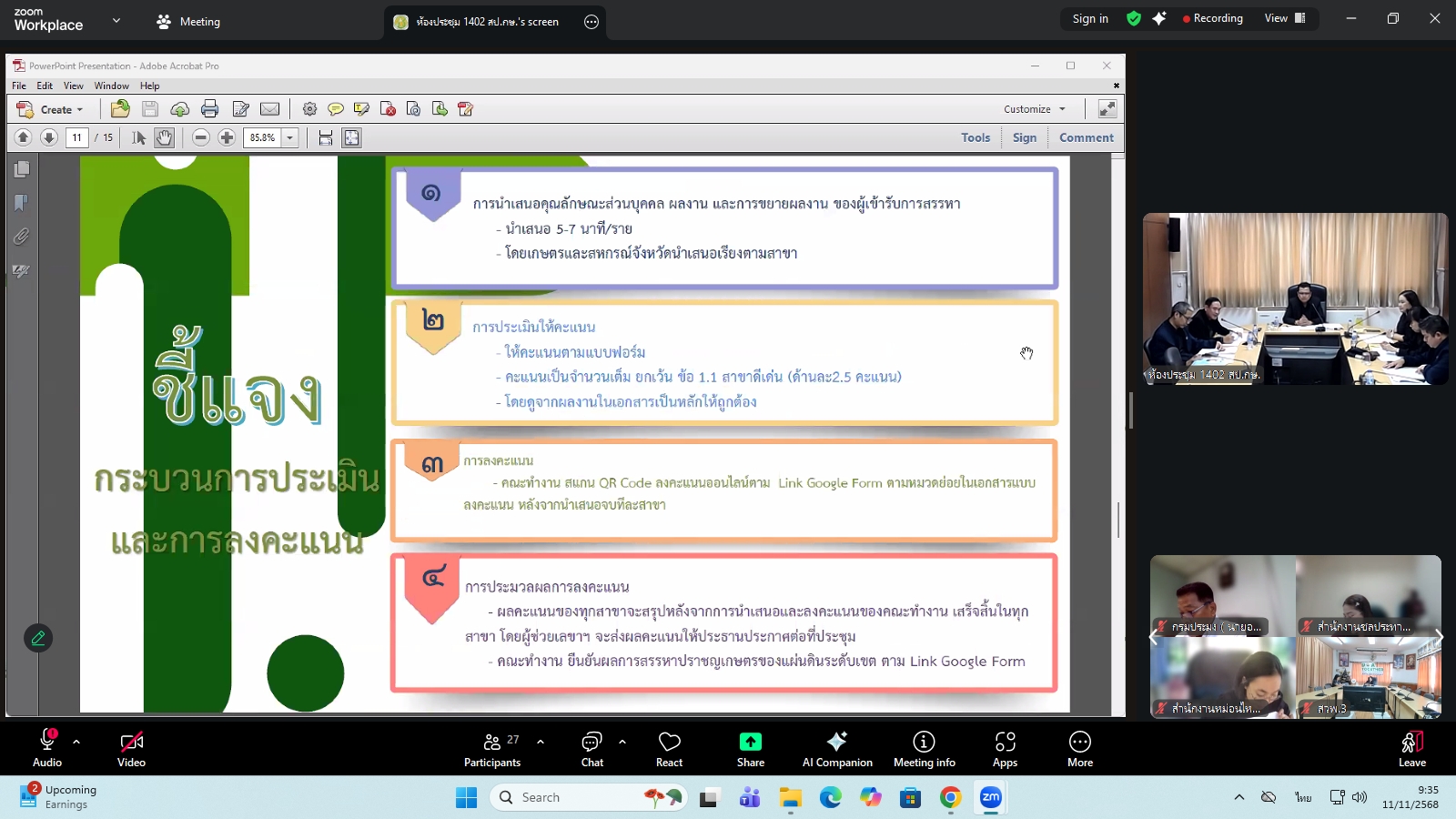
Task: Open the Zoom Chat panel
Action: coord(592,749)
